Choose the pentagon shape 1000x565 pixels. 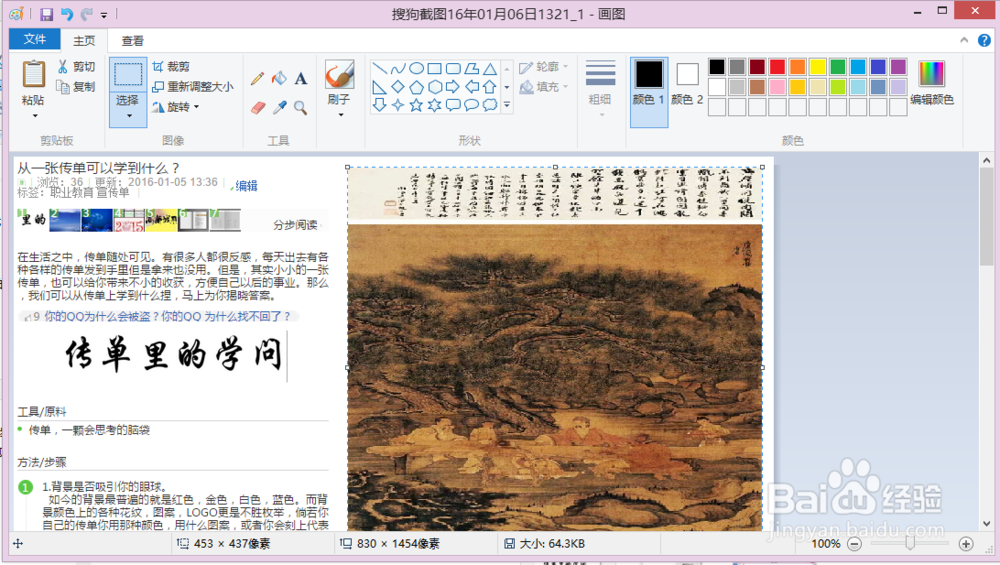coord(416,87)
